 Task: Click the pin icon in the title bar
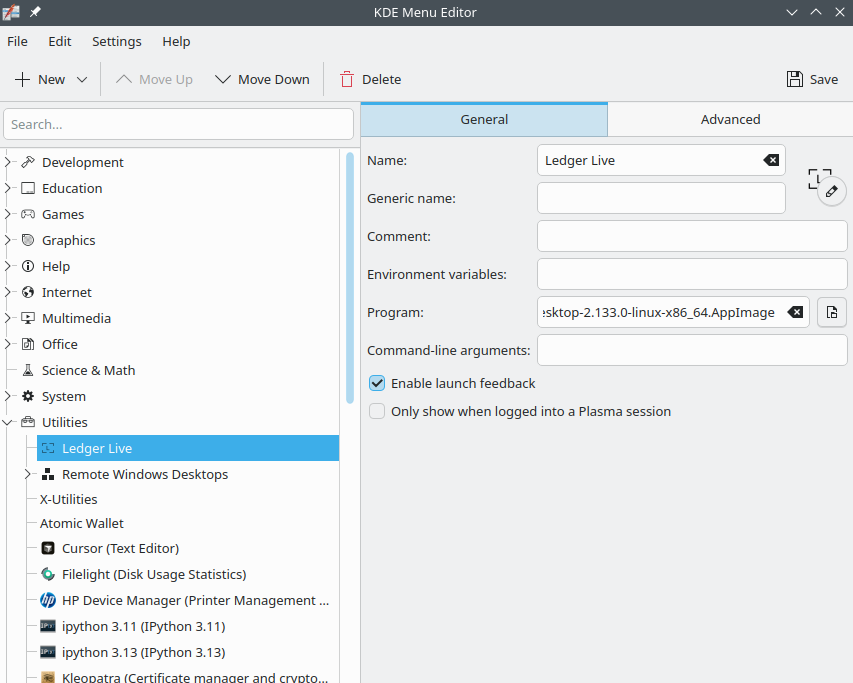35,12
